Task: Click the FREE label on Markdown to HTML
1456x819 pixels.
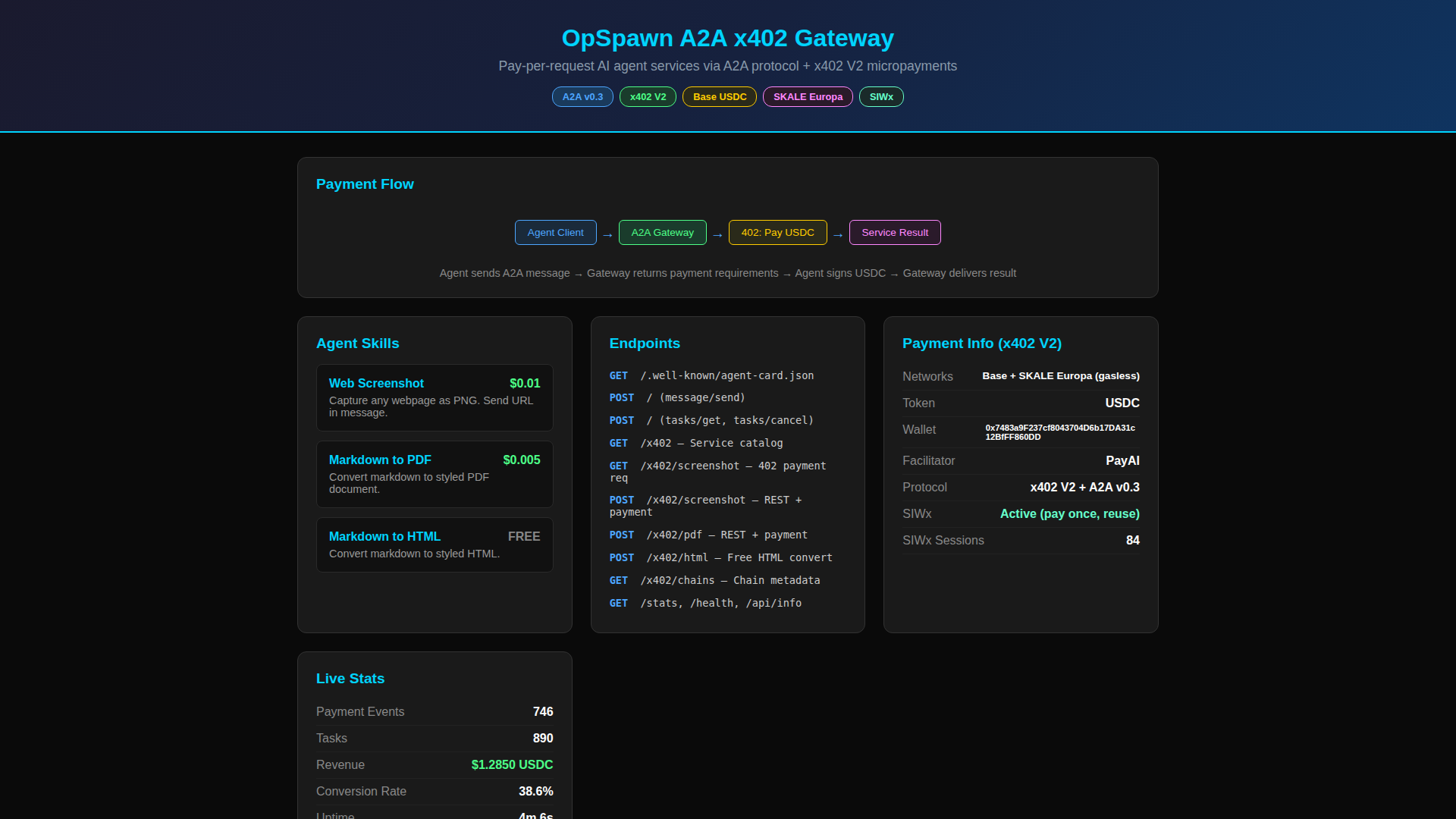Action: [x=524, y=537]
